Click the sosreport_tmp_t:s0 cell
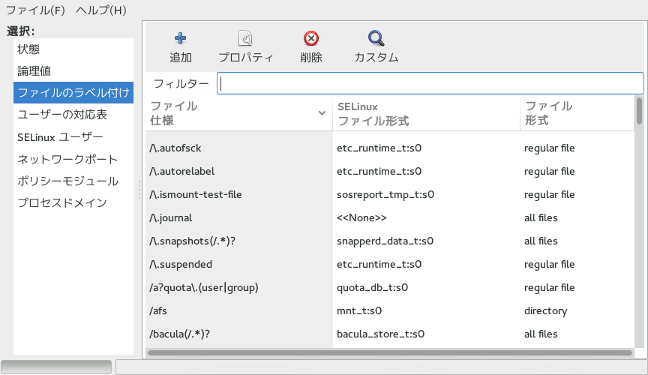This screenshot has width=648, height=375. (x=385, y=195)
